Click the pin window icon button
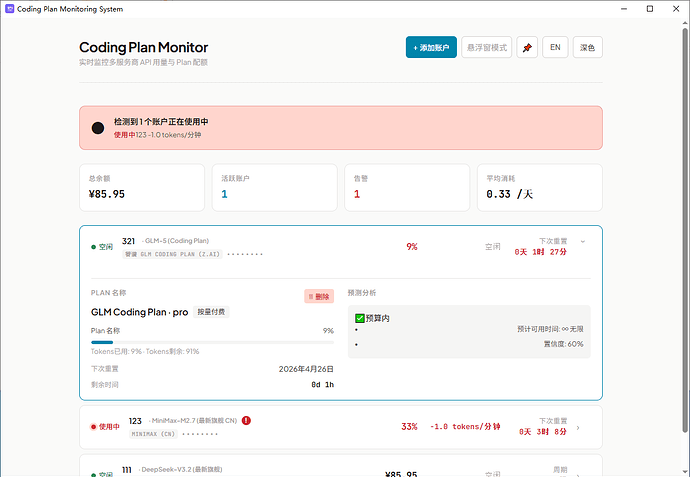 pyautogui.click(x=527, y=47)
